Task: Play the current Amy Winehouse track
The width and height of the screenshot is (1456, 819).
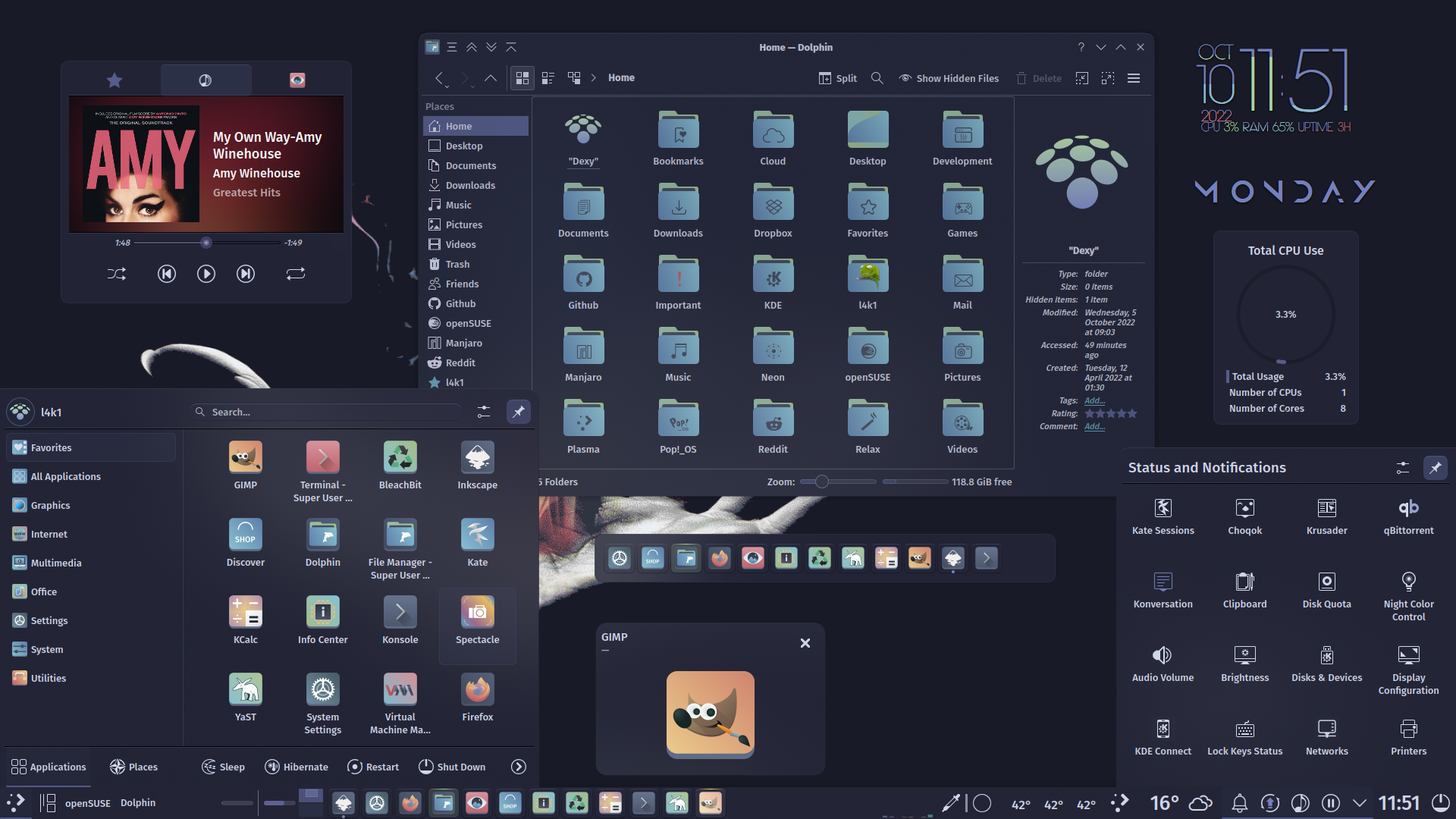Action: (206, 274)
